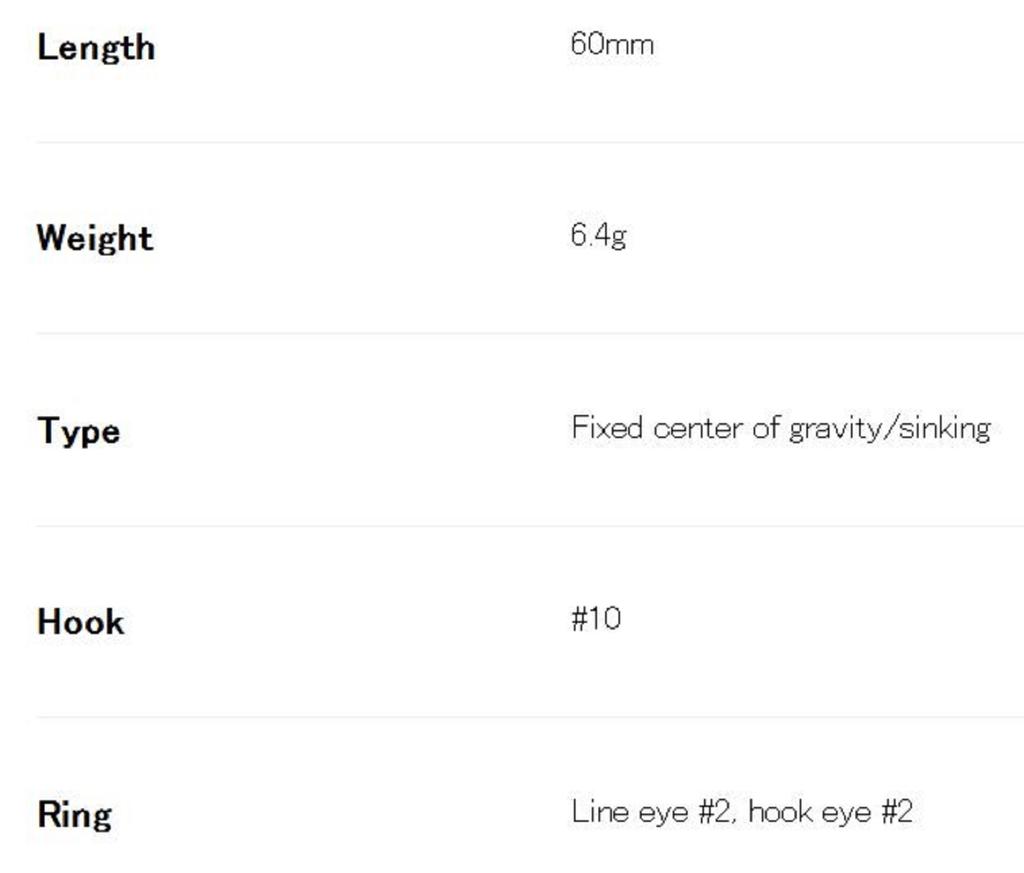1024x873 pixels.
Task: Click the divider line below Length row
Action: pyautogui.click(x=530, y=142)
